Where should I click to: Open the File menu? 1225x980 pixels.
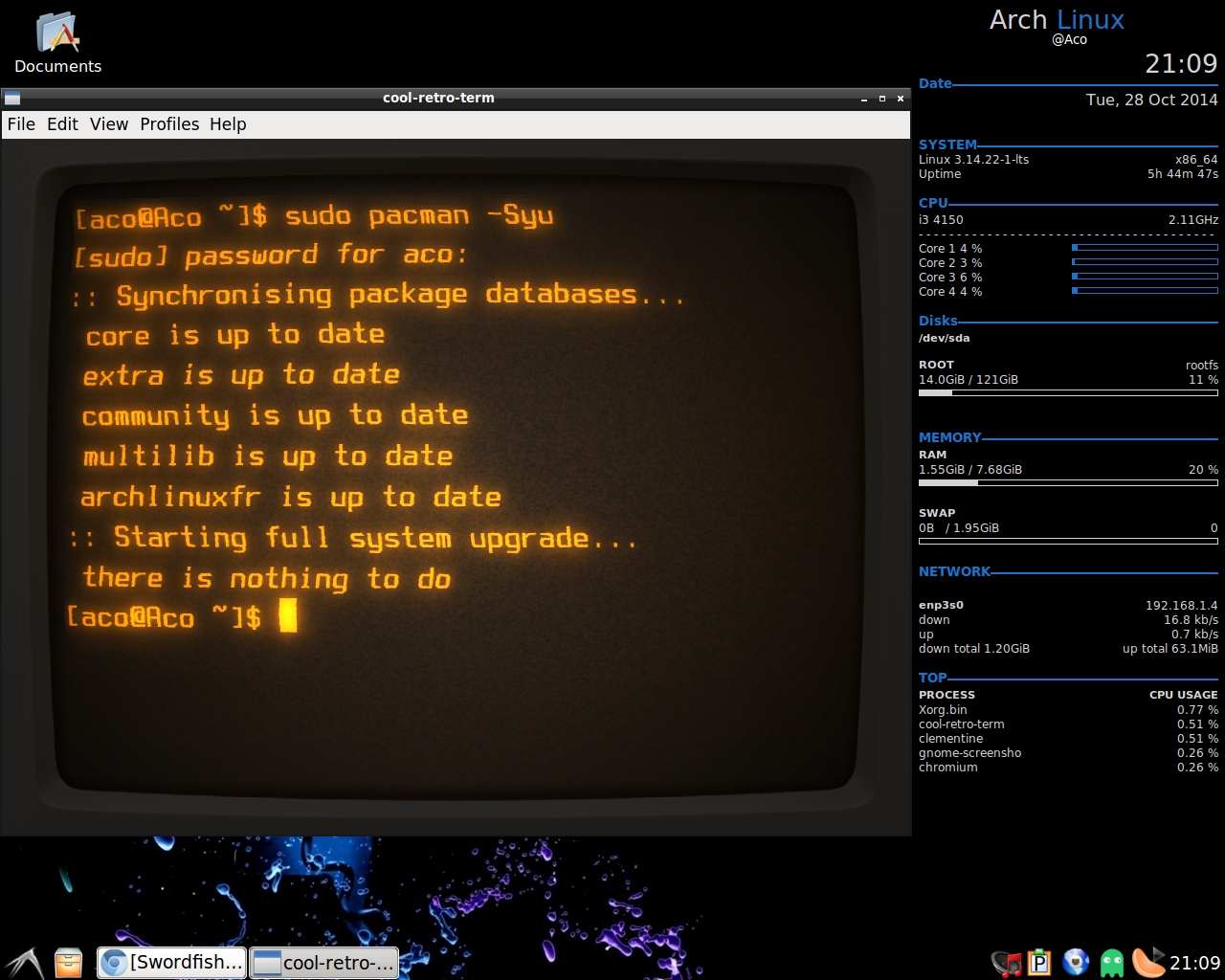click(x=21, y=124)
